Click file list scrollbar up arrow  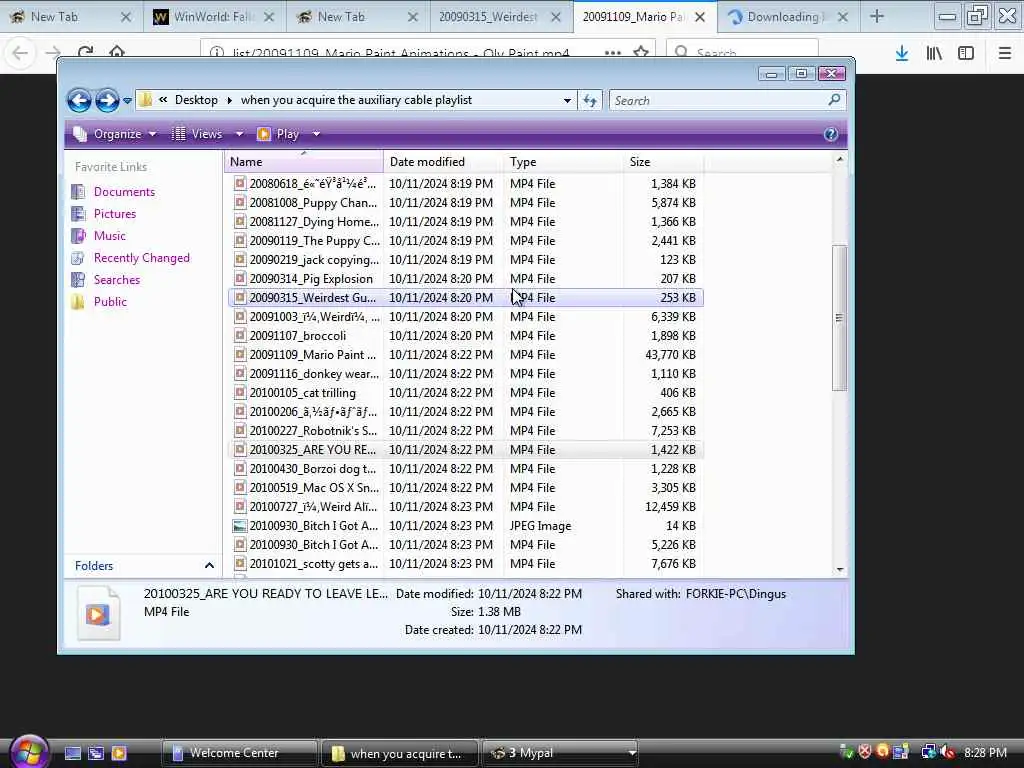point(840,159)
